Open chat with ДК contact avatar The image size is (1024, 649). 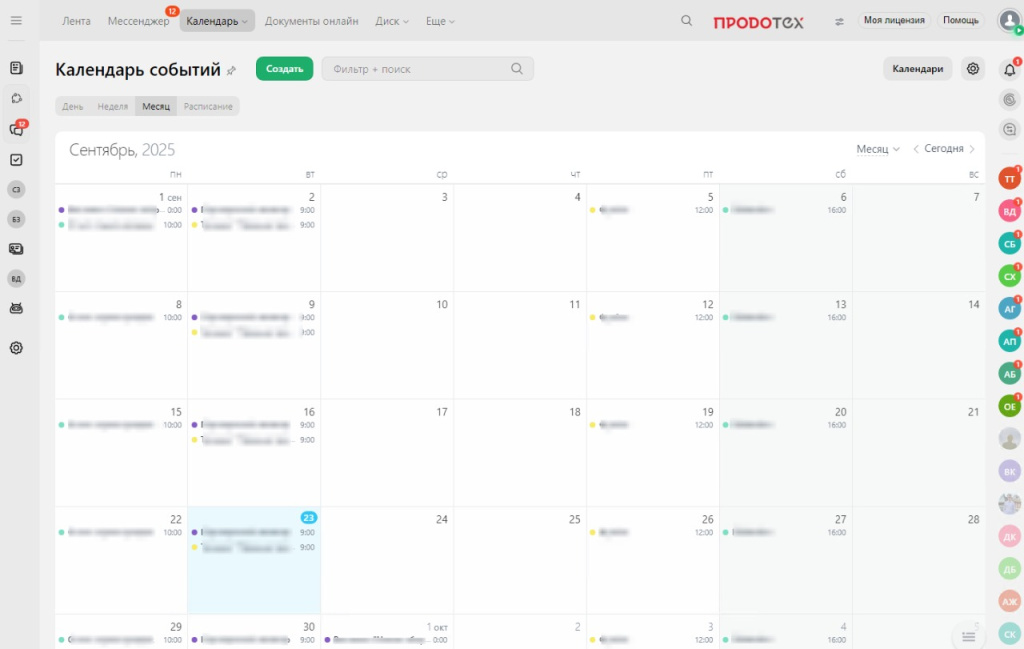pos(1010,536)
